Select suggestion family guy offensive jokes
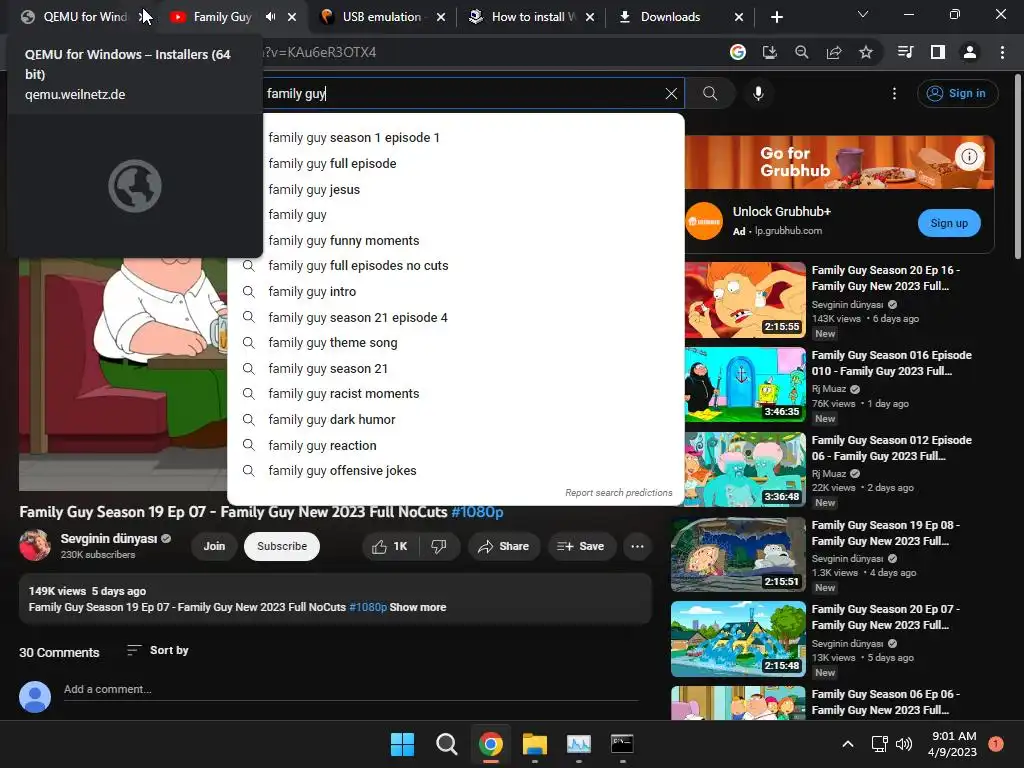The width and height of the screenshot is (1024, 768). tap(456, 471)
